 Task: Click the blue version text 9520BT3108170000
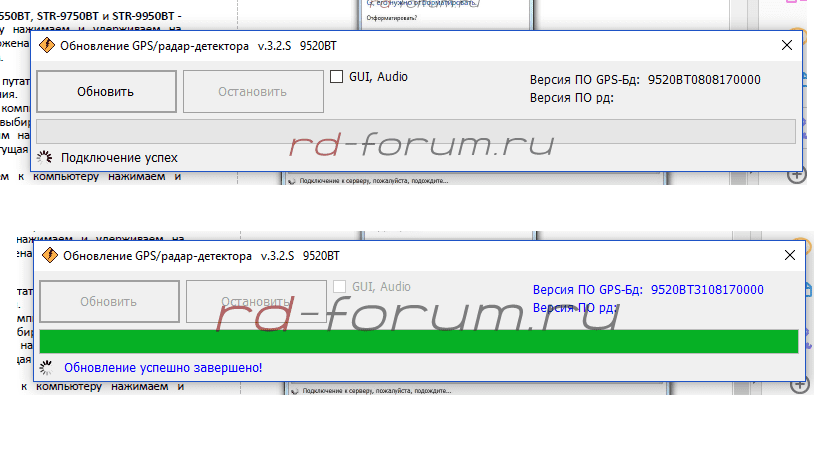[x=707, y=289]
